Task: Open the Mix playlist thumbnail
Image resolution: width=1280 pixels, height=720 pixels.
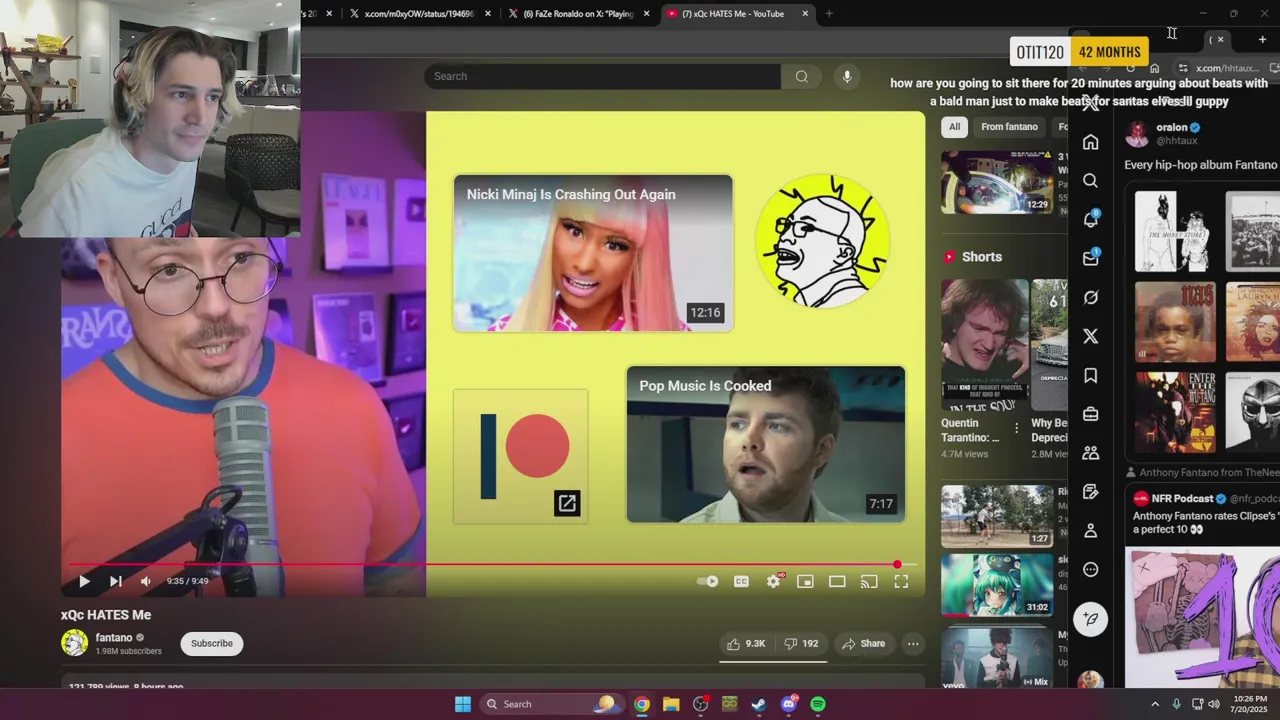Action: click(x=997, y=658)
